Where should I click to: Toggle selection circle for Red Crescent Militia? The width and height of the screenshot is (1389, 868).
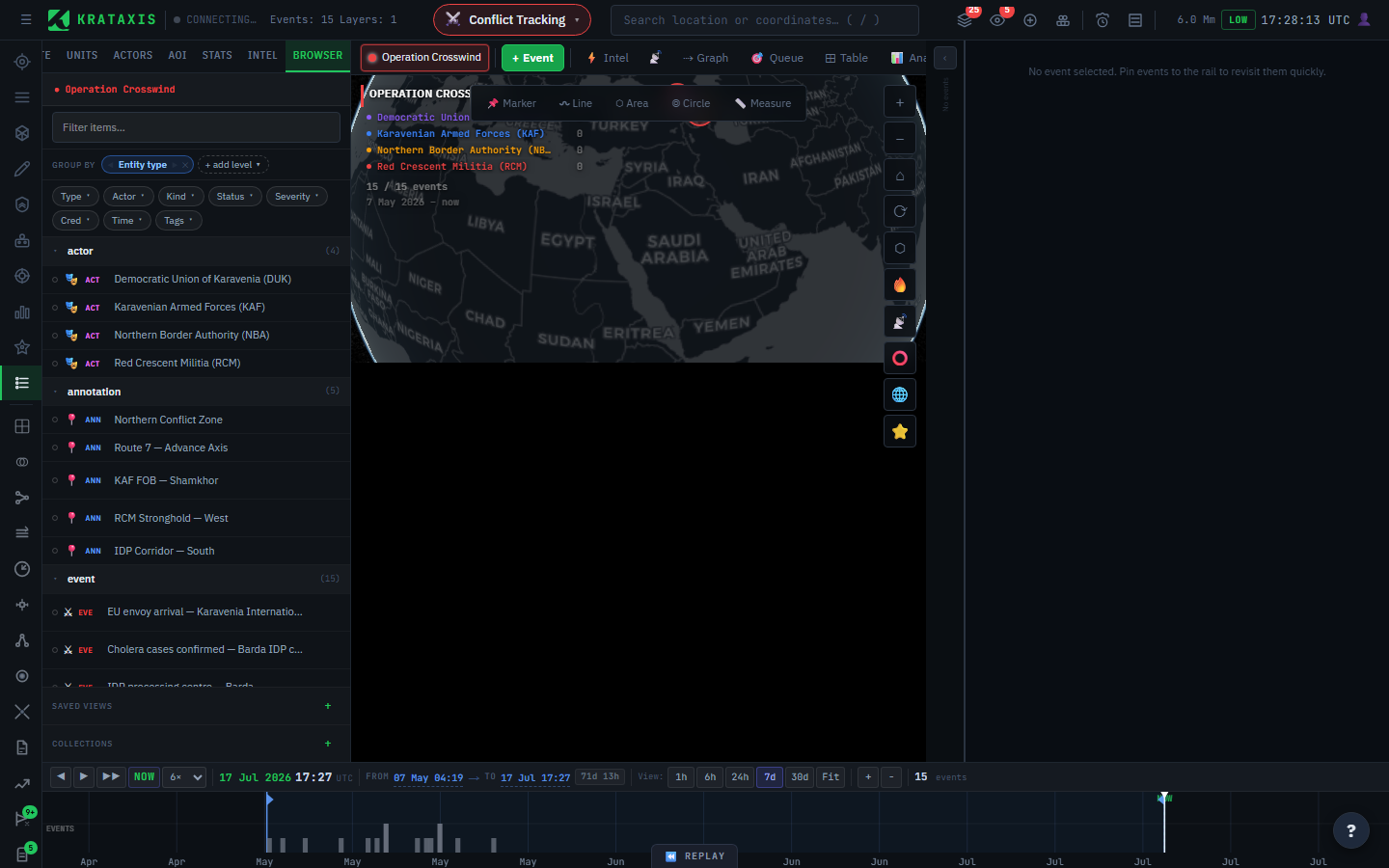point(55,364)
